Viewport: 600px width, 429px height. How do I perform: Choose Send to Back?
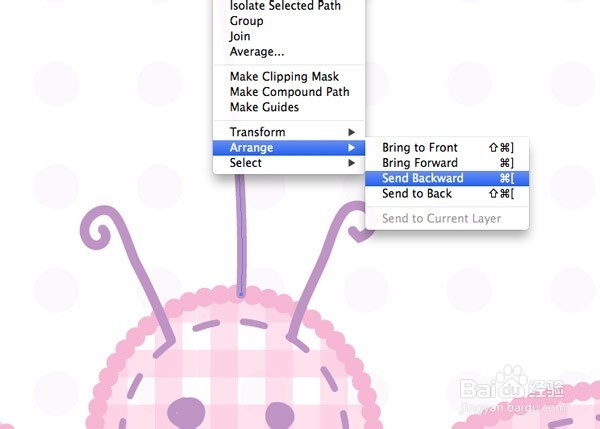point(447,194)
